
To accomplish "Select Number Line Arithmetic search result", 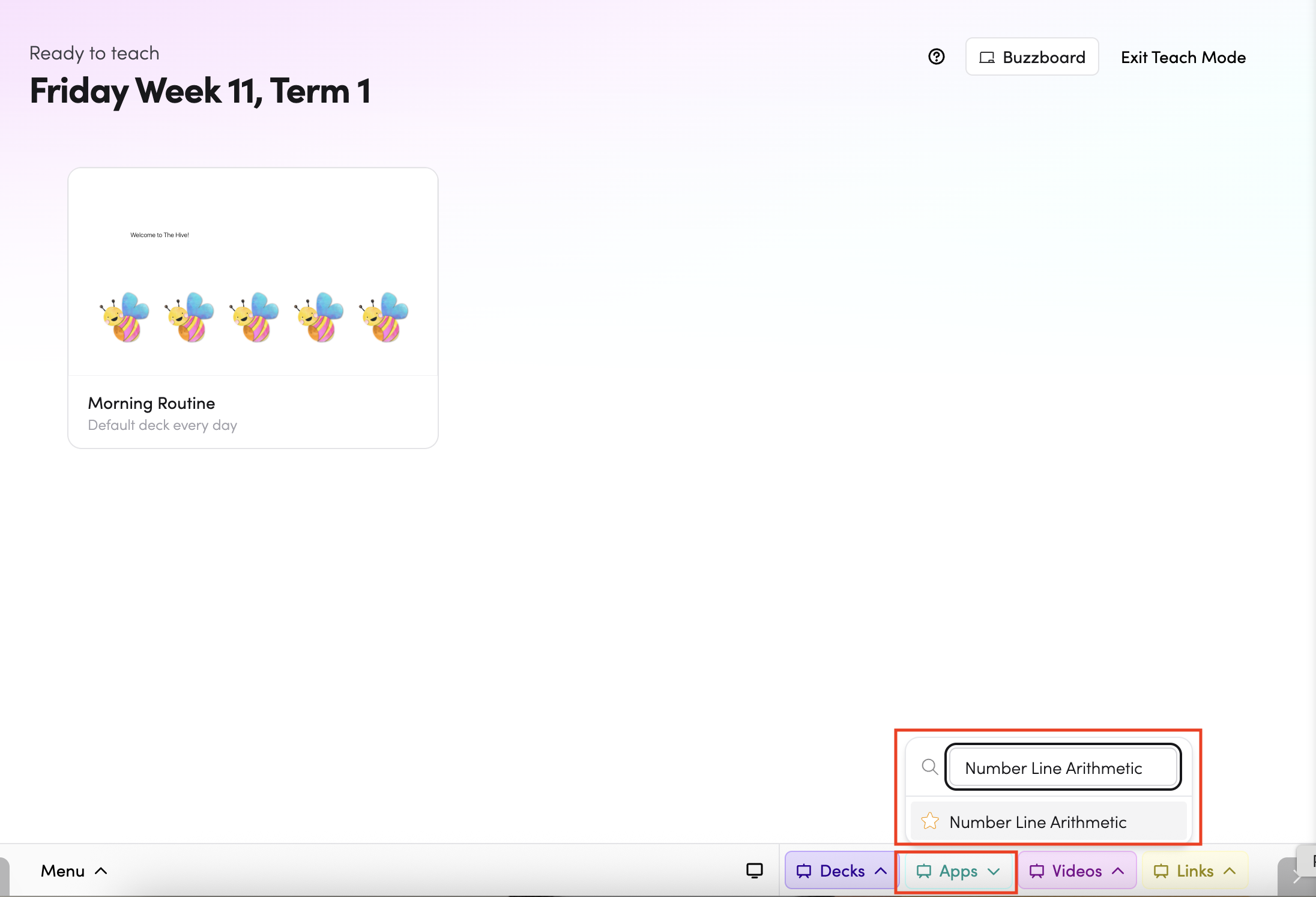I will coord(1037,821).
